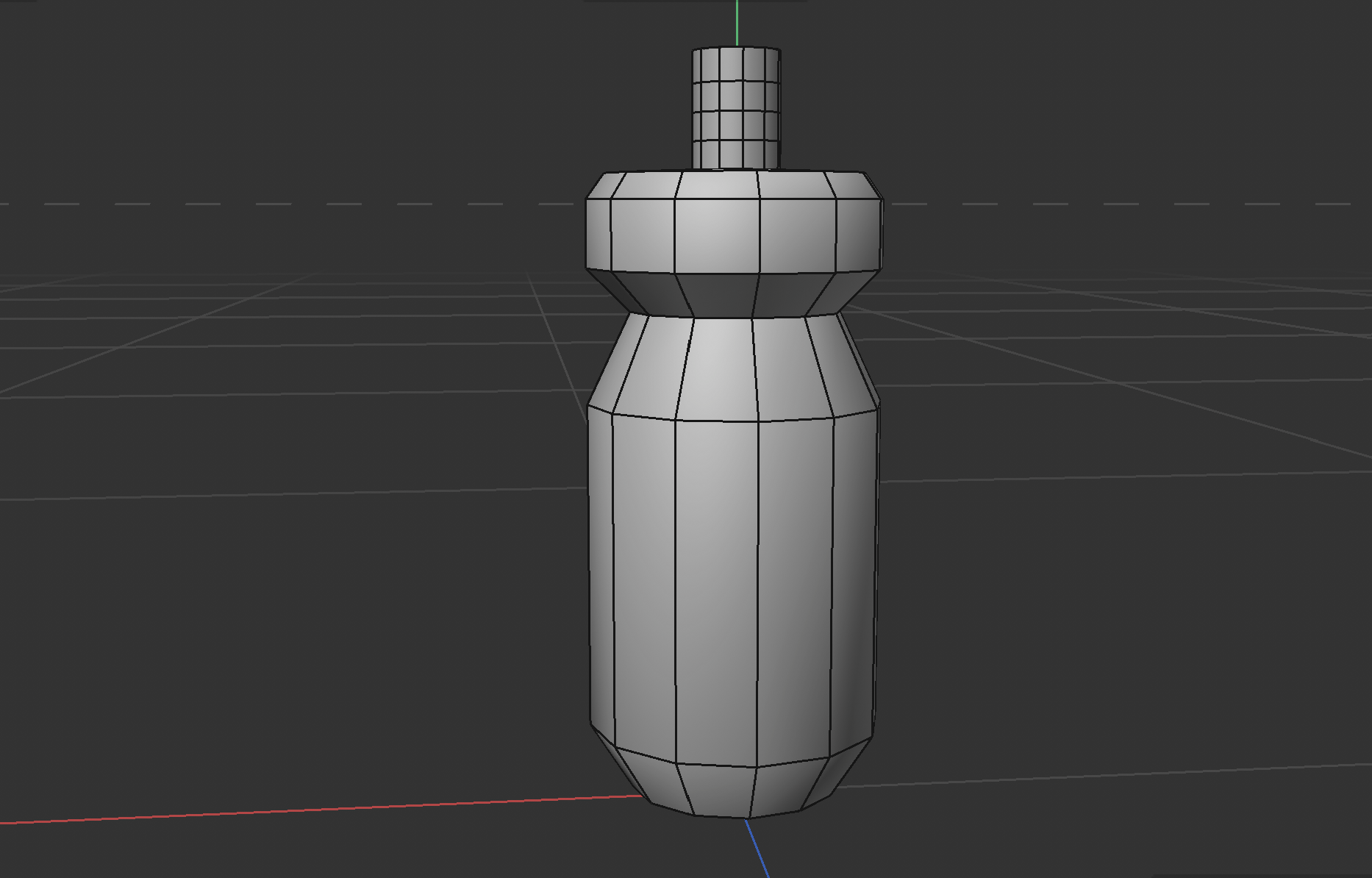Viewport: 1372px width, 878px height.
Task: Click the vertical edge on the bottle's right silhouette
Action: click(x=877, y=588)
